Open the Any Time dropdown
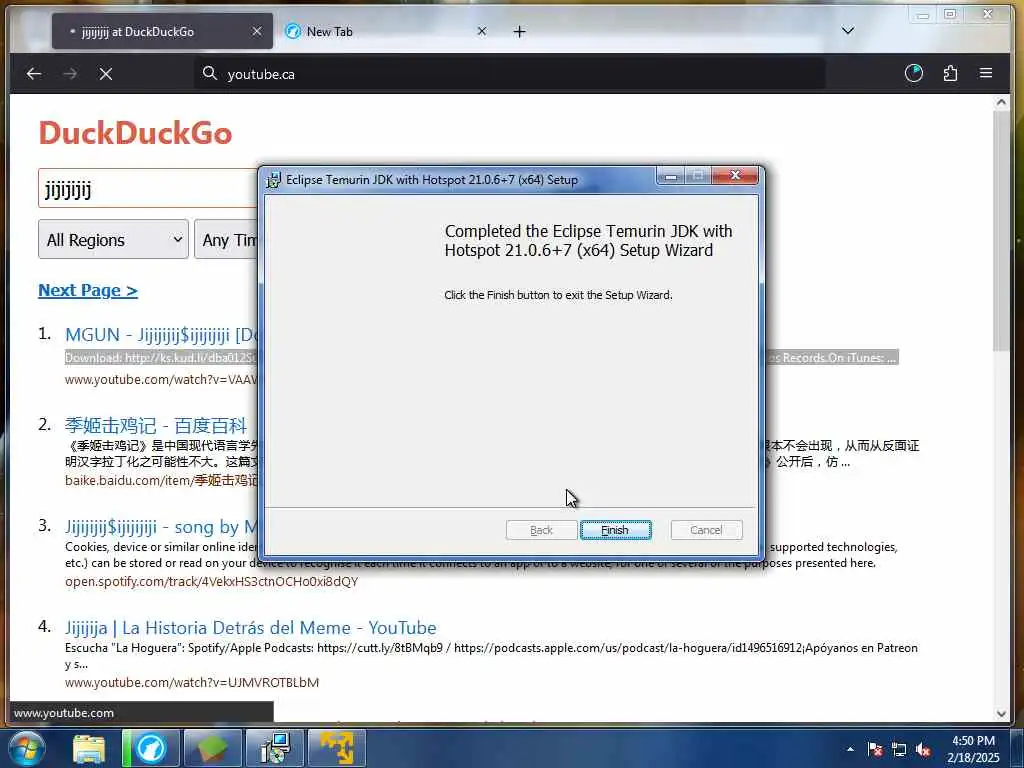 coord(227,240)
